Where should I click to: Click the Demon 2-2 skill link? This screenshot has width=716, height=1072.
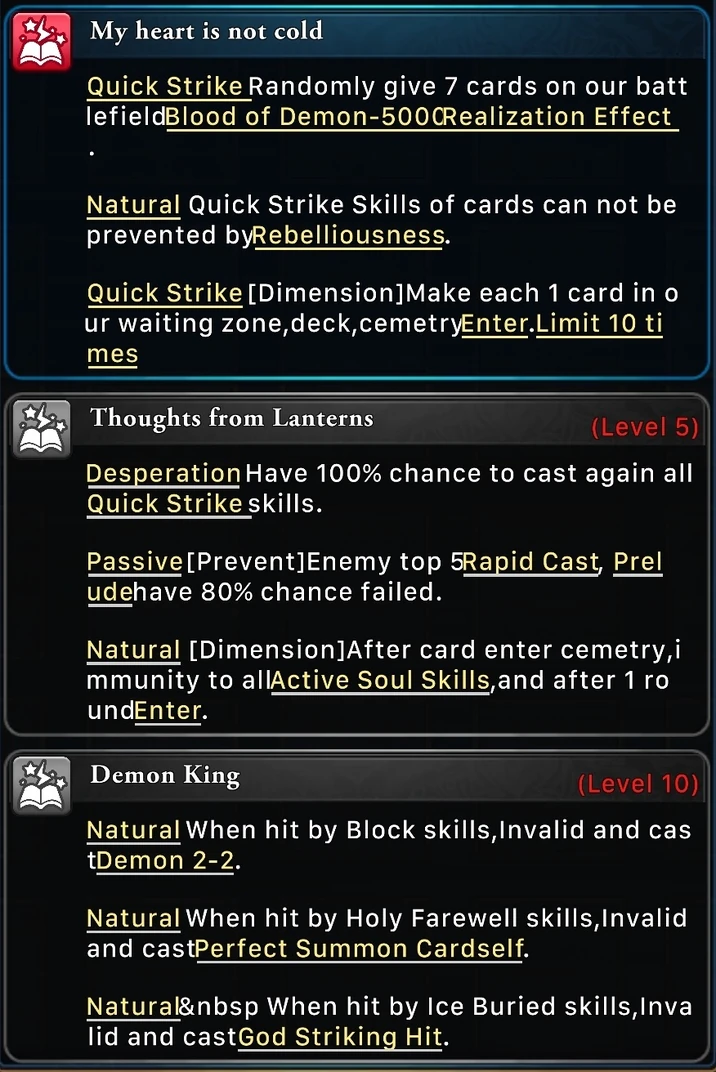point(166,860)
